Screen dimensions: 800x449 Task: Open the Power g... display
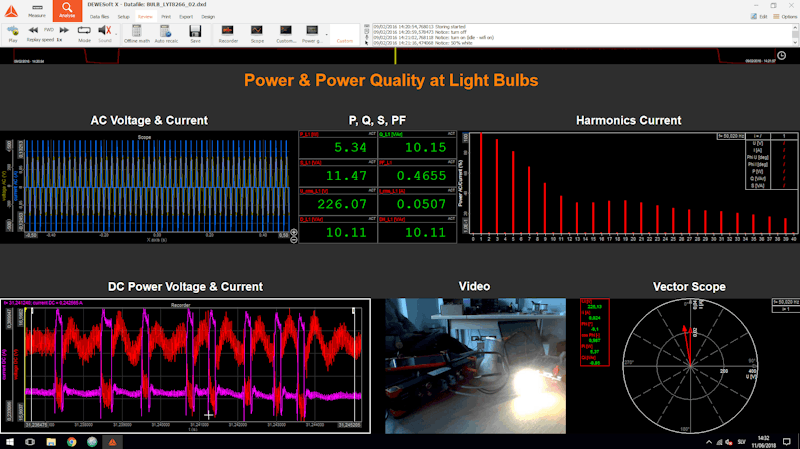[312, 34]
